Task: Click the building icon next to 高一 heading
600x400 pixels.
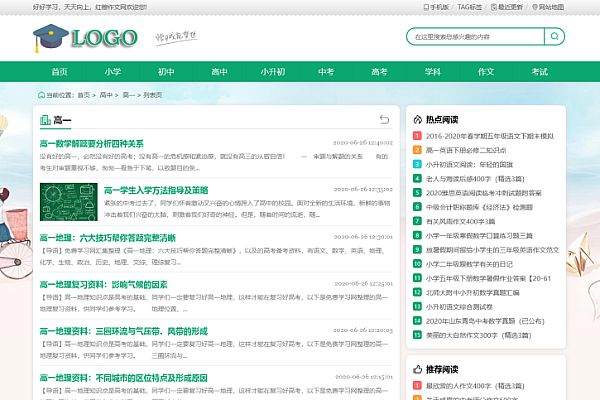Action: point(44,121)
